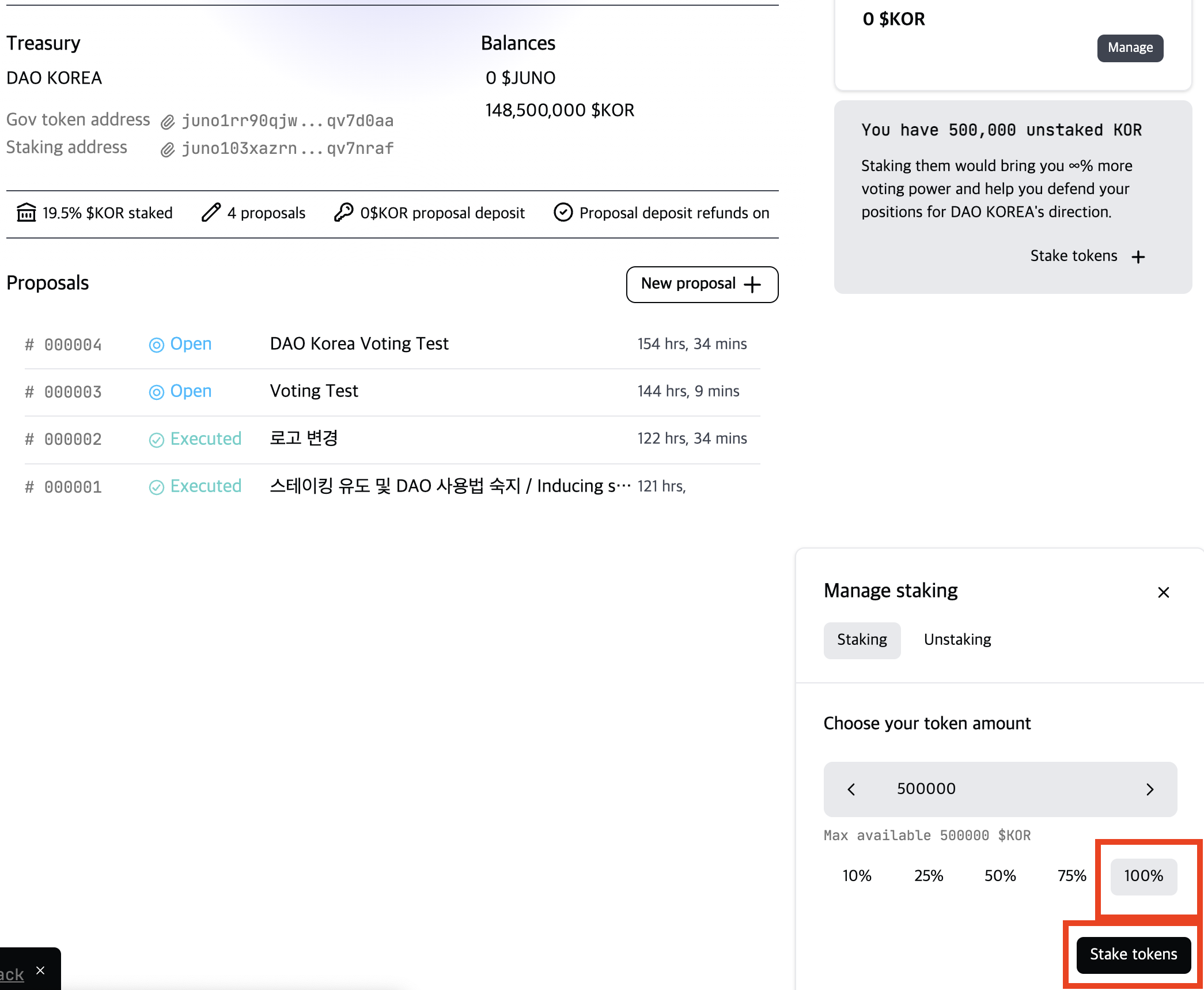Select the Staking tab

pyautogui.click(x=862, y=640)
